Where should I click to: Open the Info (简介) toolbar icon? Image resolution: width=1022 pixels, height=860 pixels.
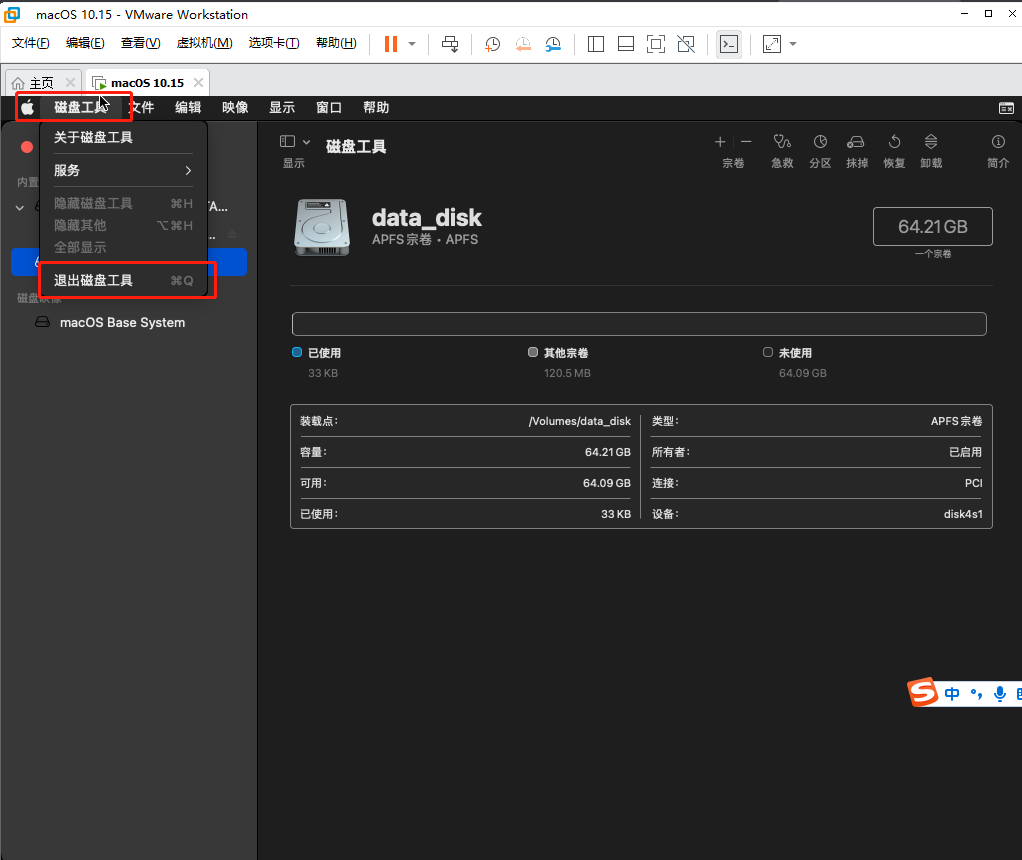(x=998, y=141)
